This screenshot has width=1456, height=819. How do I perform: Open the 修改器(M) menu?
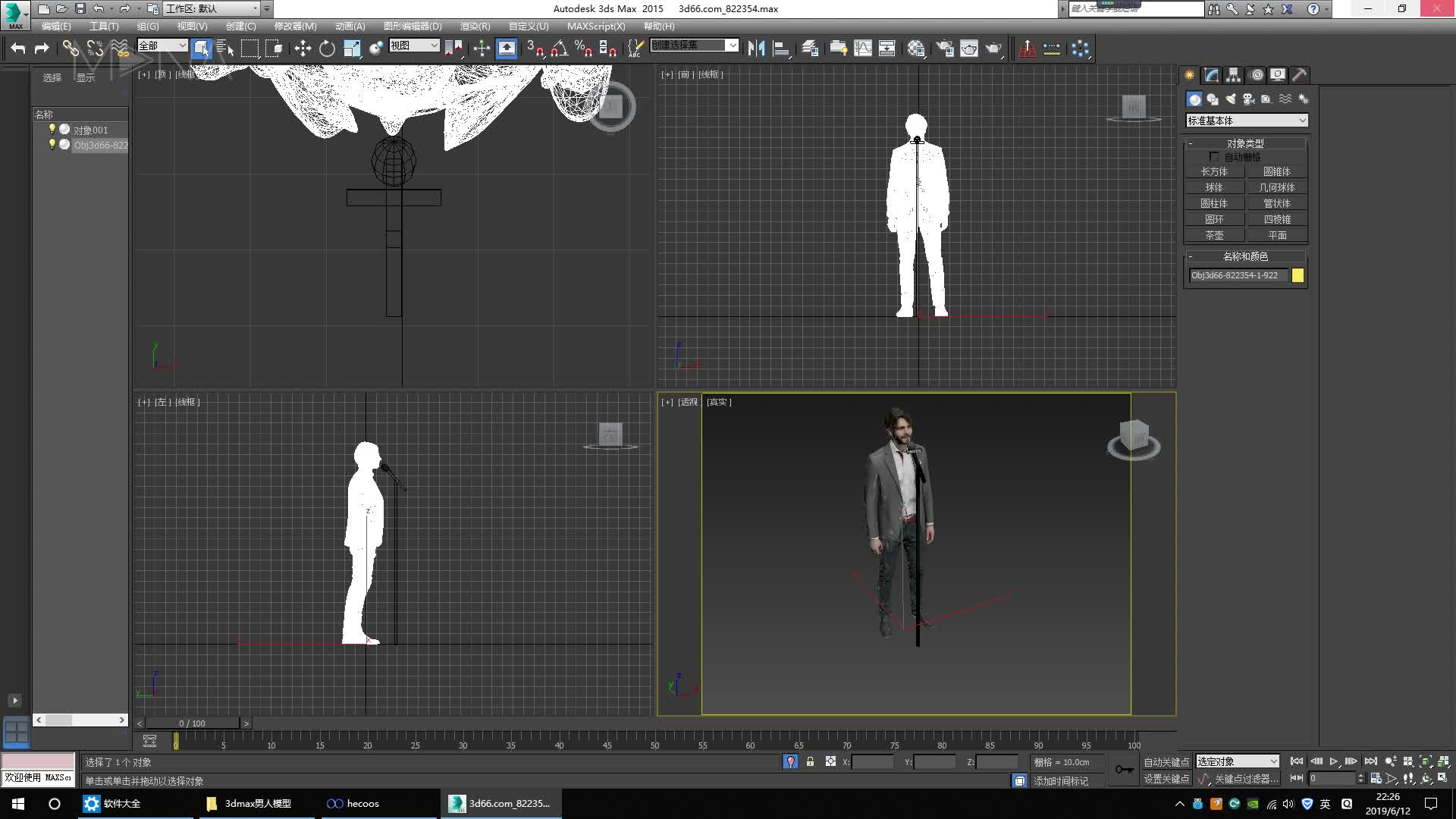295,26
